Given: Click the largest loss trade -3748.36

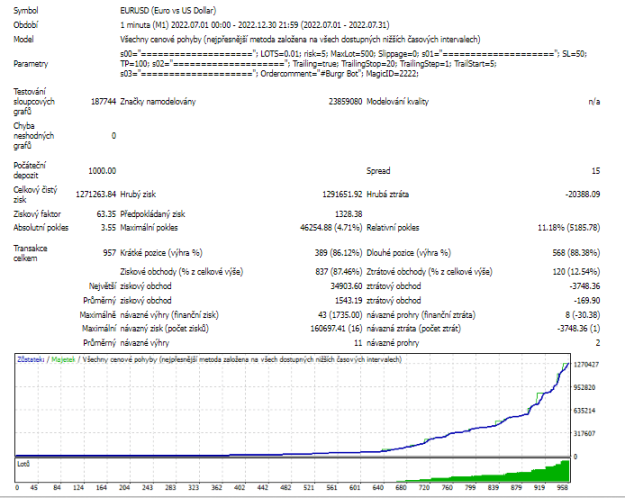Looking at the screenshot, I should (585, 286).
